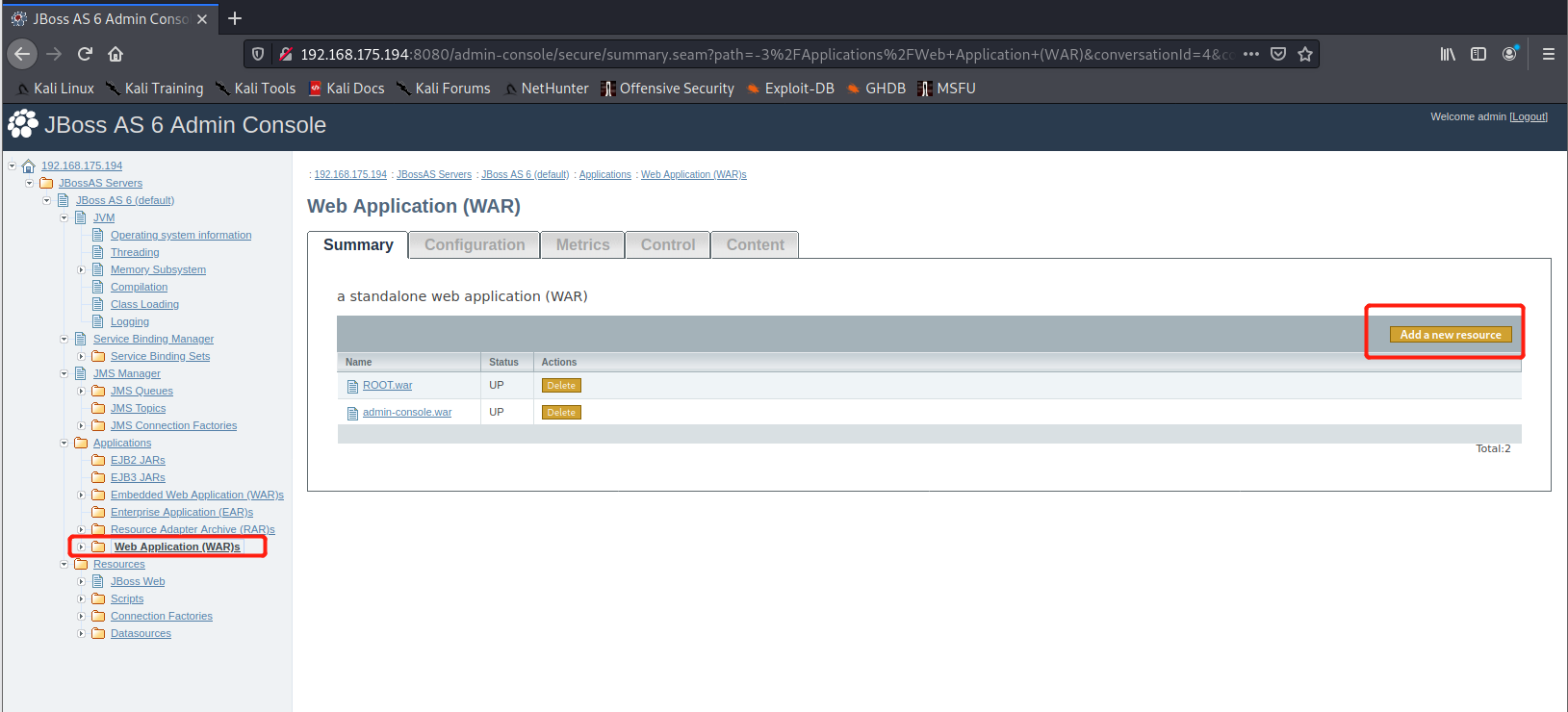Select Web Application (WAR)s in the tree
The width and height of the screenshot is (1568, 712).
click(x=177, y=547)
